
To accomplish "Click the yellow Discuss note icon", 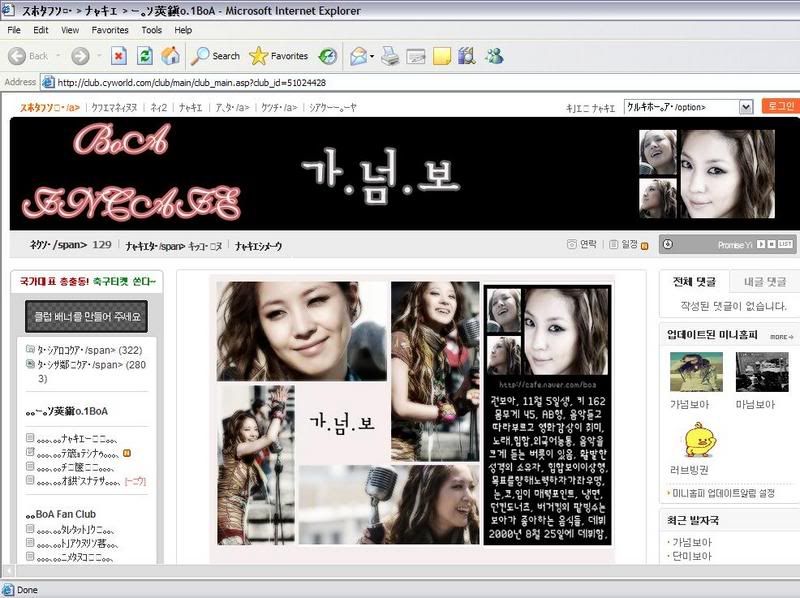I will coord(442,56).
